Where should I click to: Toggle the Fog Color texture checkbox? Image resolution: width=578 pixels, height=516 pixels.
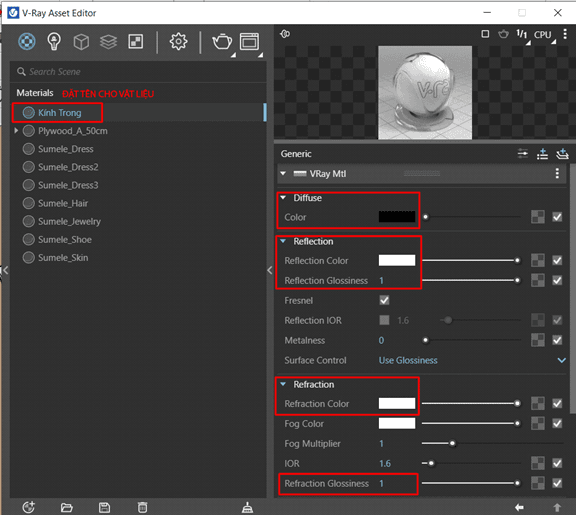click(557, 423)
